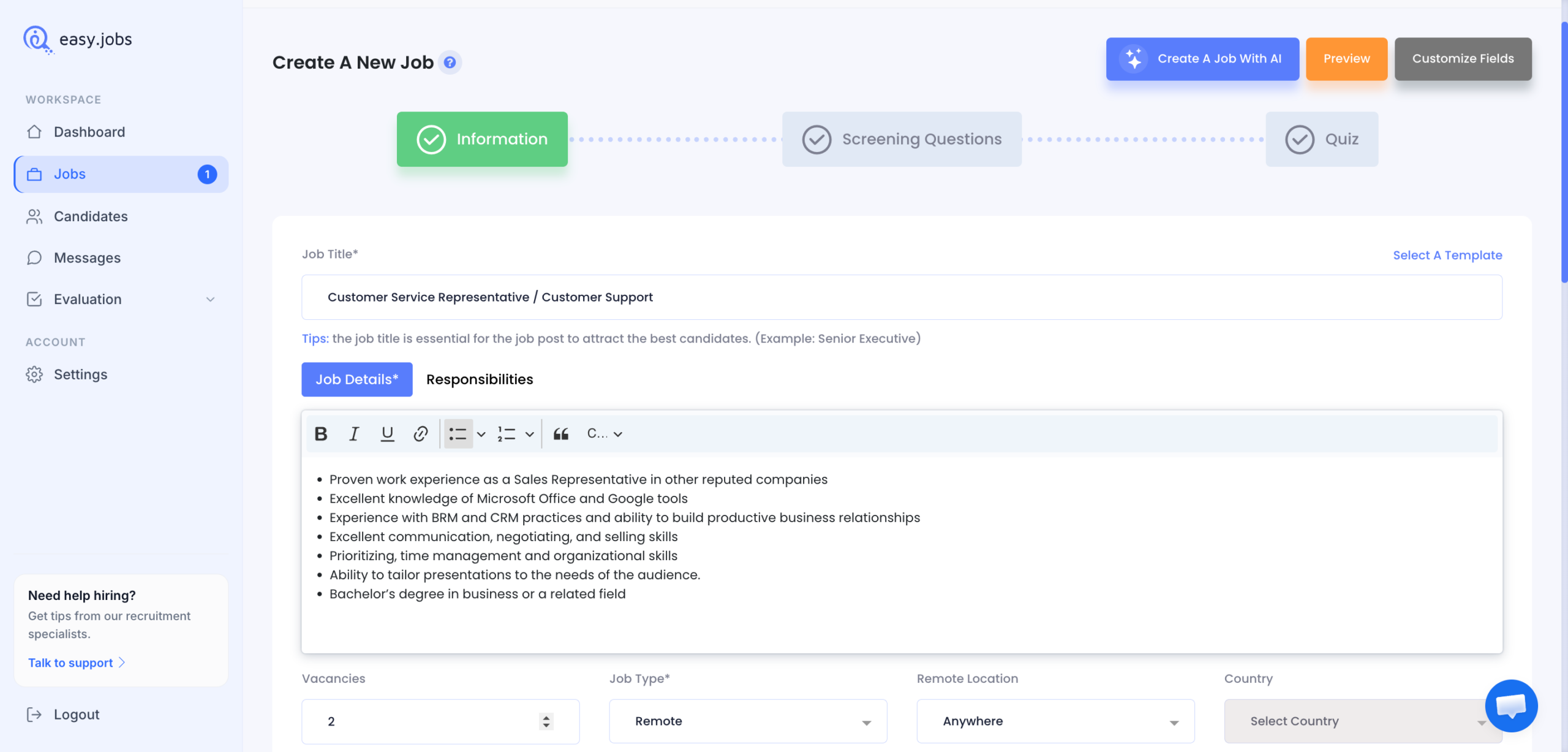The width and height of the screenshot is (1568, 752).
Task: Click the Talk to support link
Action: coord(77,663)
